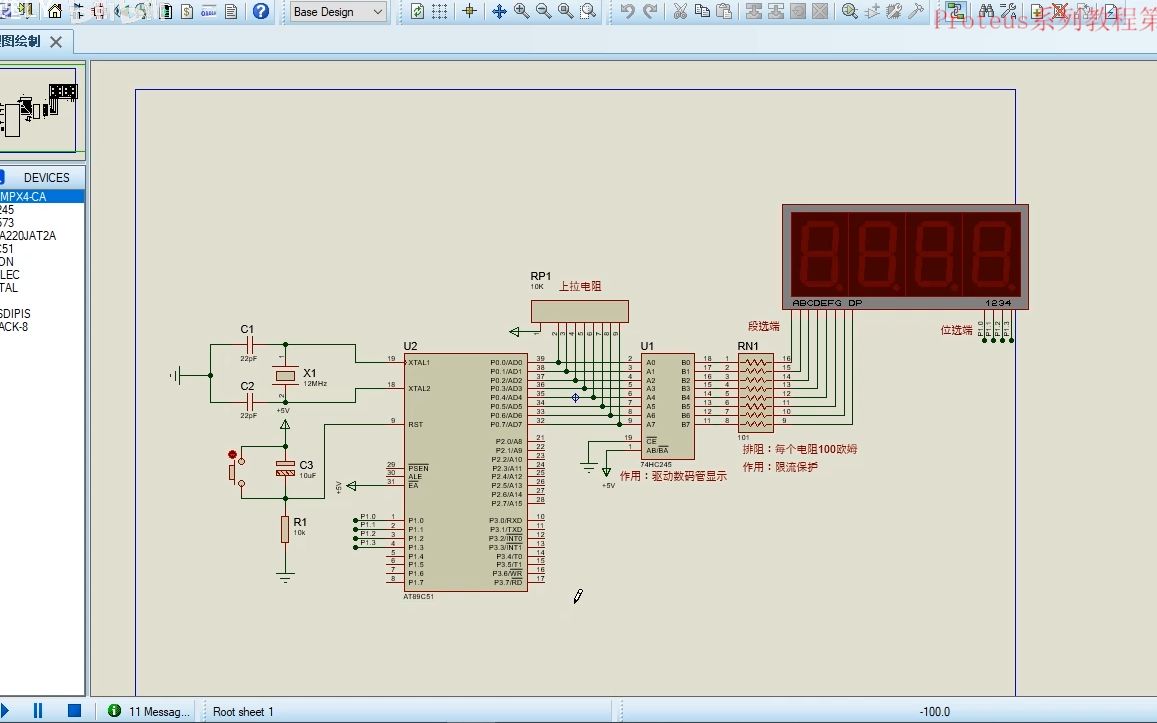This screenshot has height=723, width=1157.
Task: Select the A220JAT2A device entry
Action: tap(28, 236)
